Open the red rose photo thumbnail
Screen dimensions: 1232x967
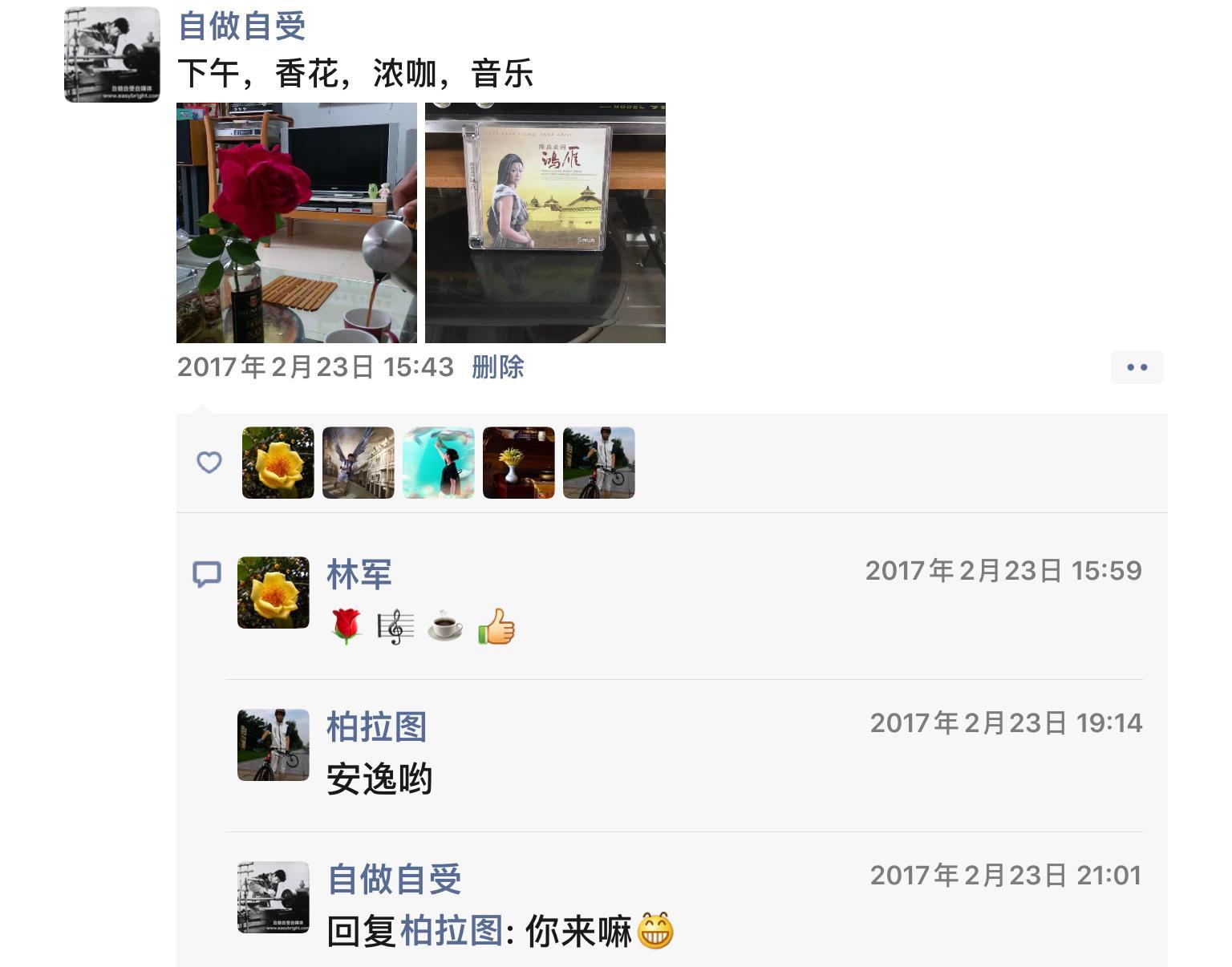tap(297, 223)
